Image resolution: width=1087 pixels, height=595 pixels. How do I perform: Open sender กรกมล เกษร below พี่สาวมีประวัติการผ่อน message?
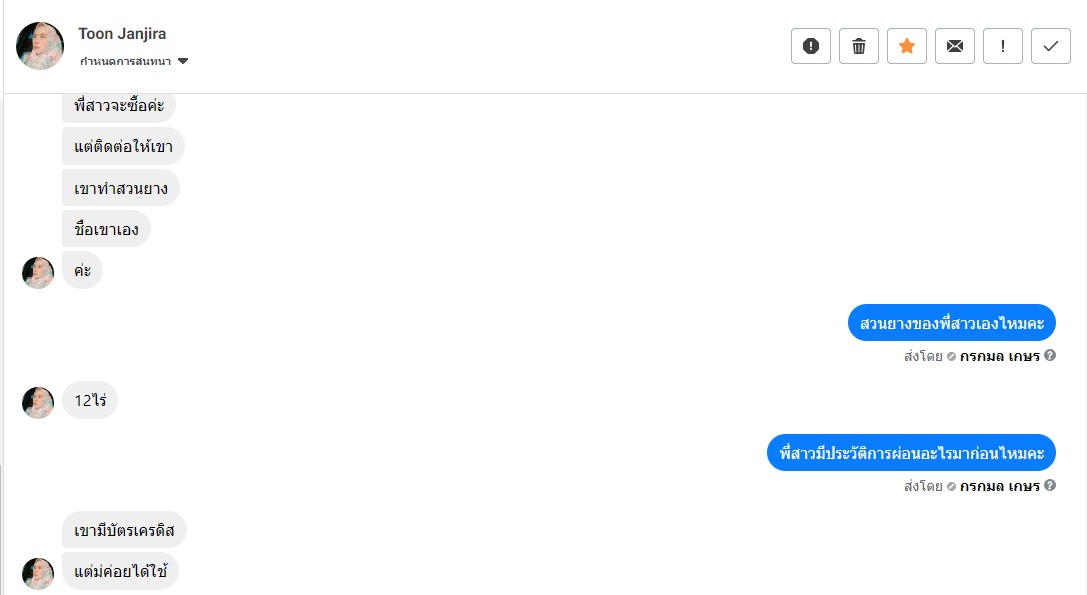(999, 486)
